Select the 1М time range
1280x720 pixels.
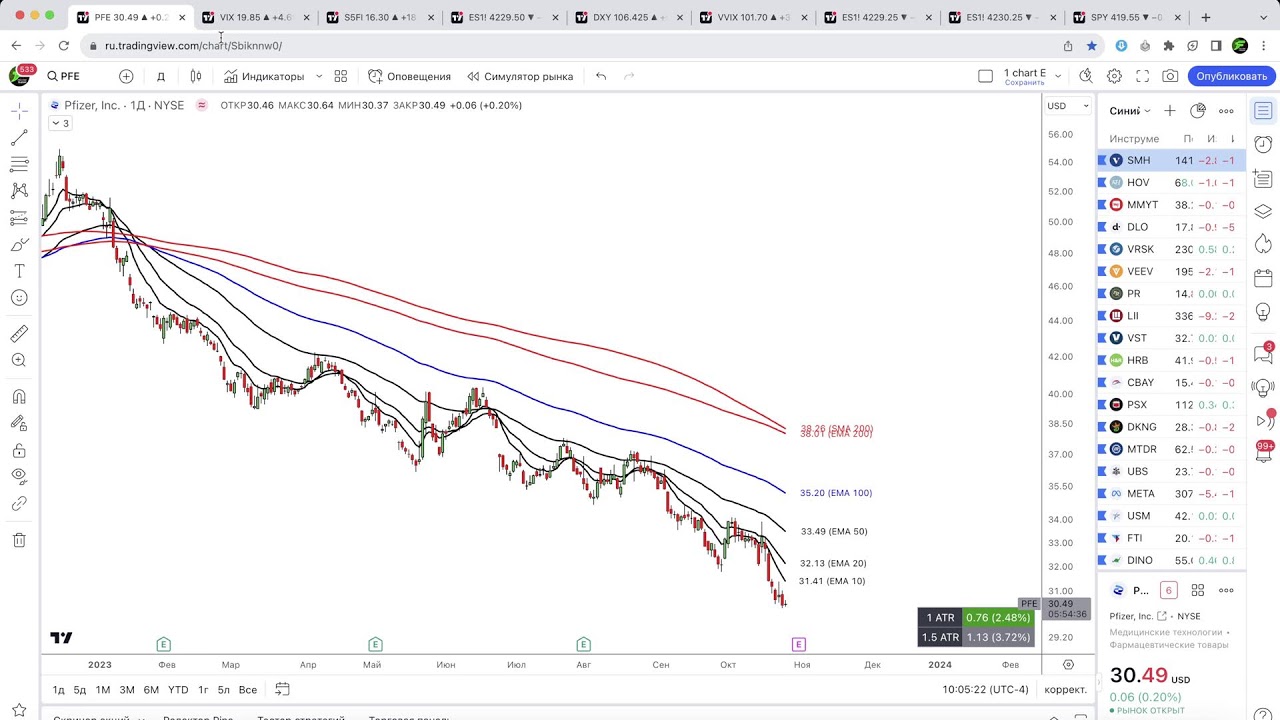point(103,689)
